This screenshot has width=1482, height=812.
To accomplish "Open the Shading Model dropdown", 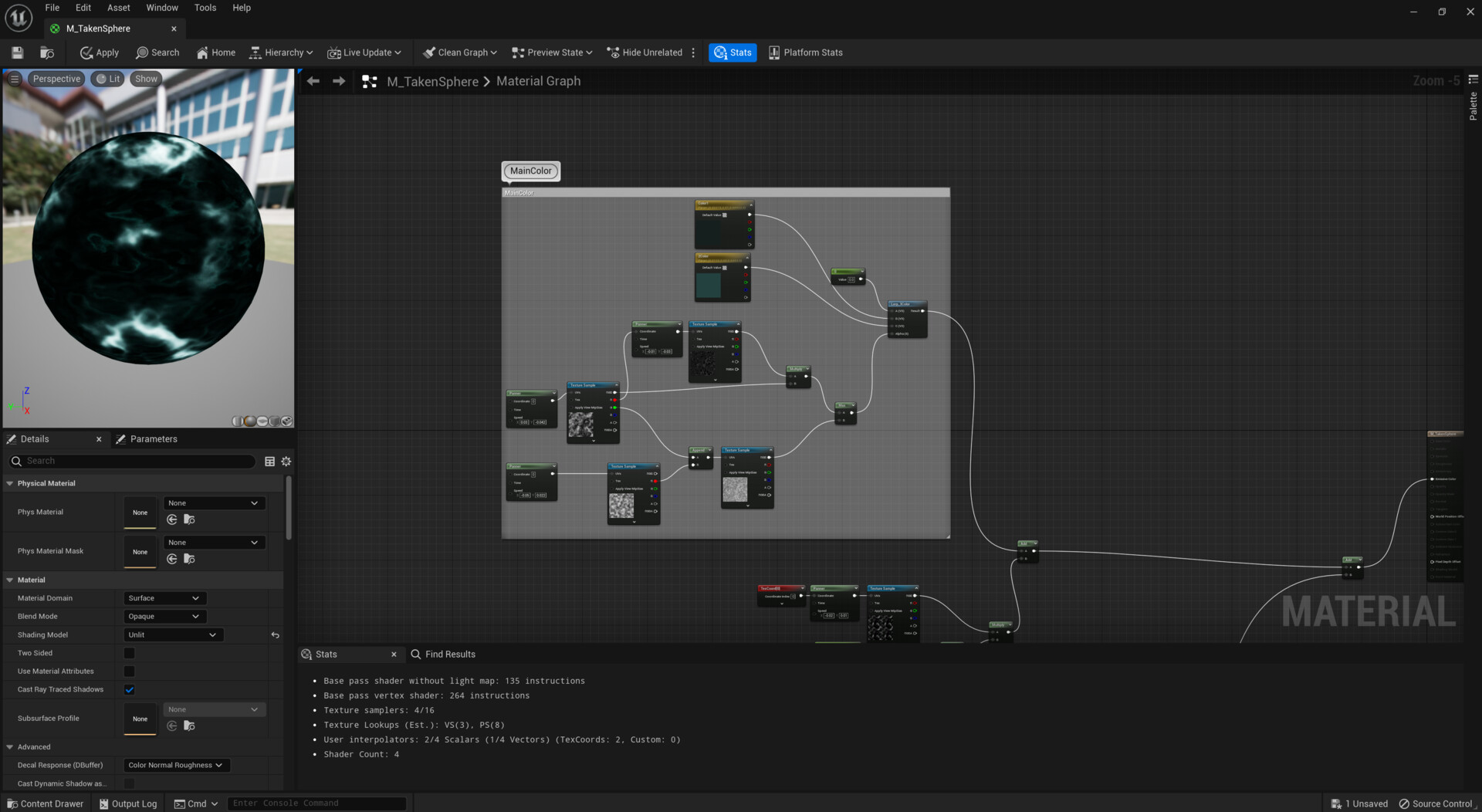I will click(x=172, y=635).
